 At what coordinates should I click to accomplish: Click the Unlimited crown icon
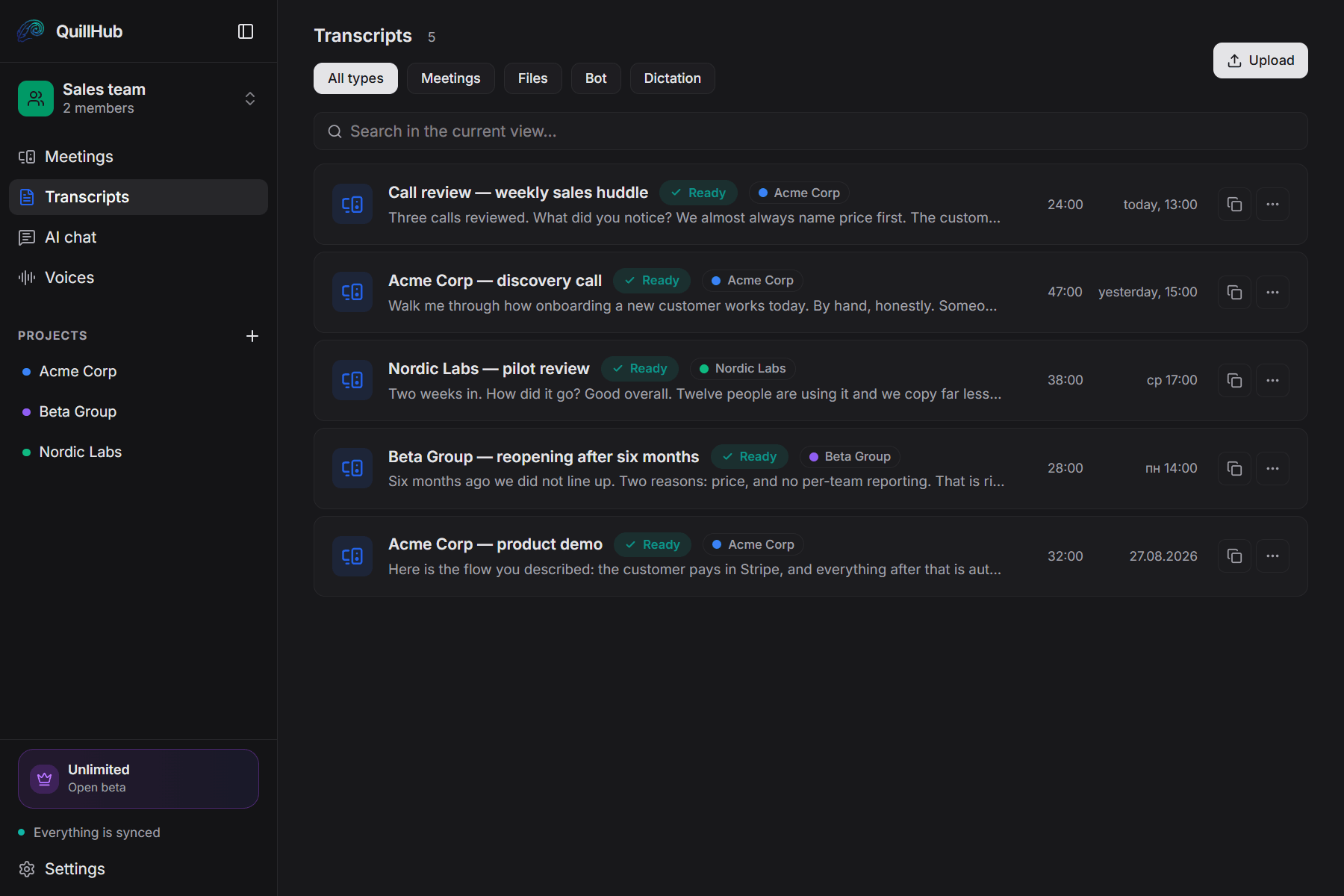[x=45, y=779]
